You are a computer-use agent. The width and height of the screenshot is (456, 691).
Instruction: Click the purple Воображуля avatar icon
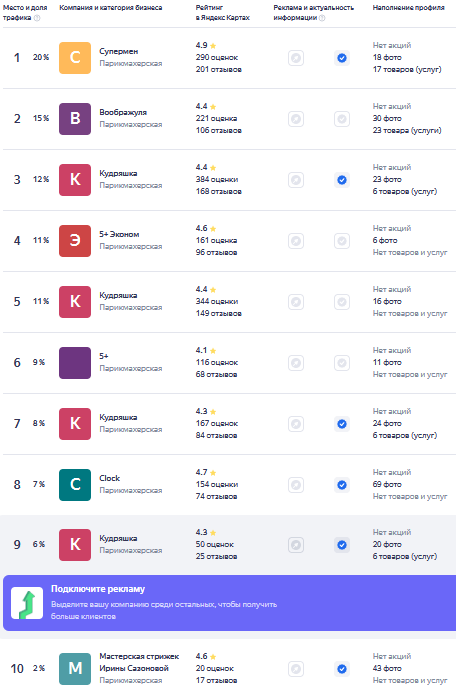tap(75, 119)
